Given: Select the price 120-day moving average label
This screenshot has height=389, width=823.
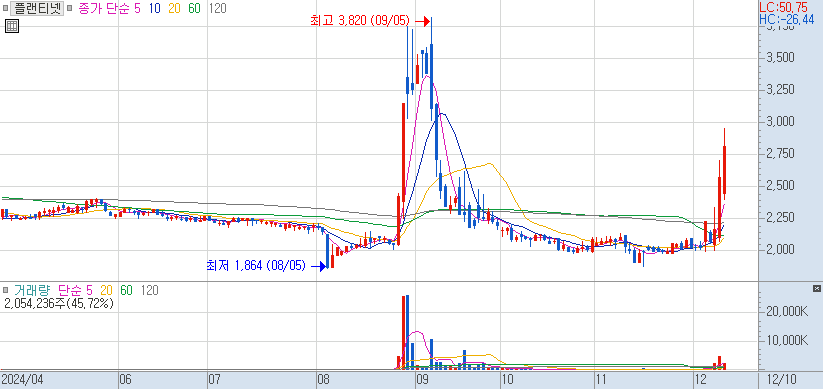Looking at the screenshot, I should 217,8.
